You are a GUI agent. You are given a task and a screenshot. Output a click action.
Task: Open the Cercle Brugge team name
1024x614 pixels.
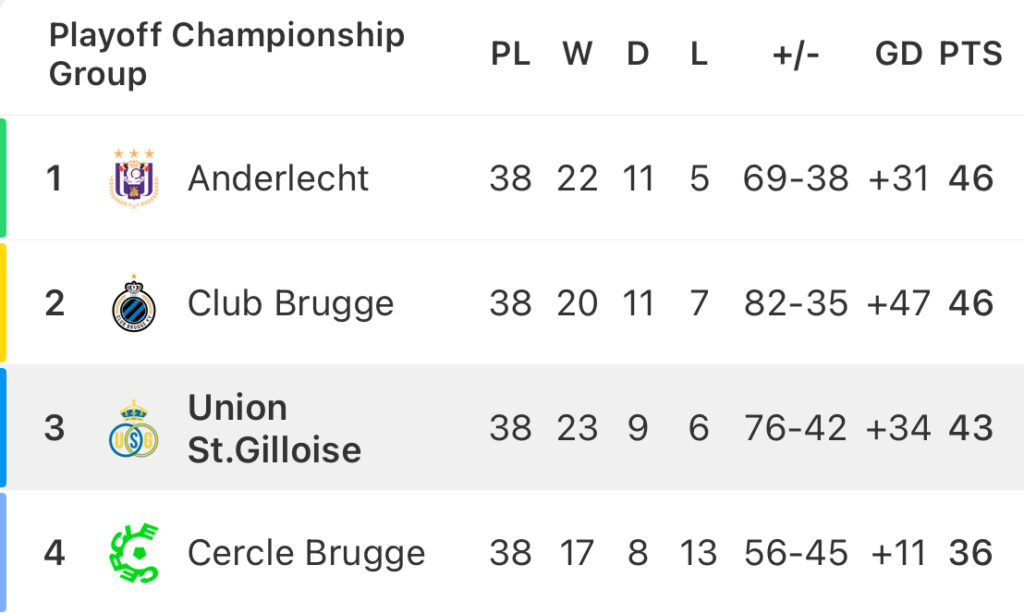pos(306,553)
